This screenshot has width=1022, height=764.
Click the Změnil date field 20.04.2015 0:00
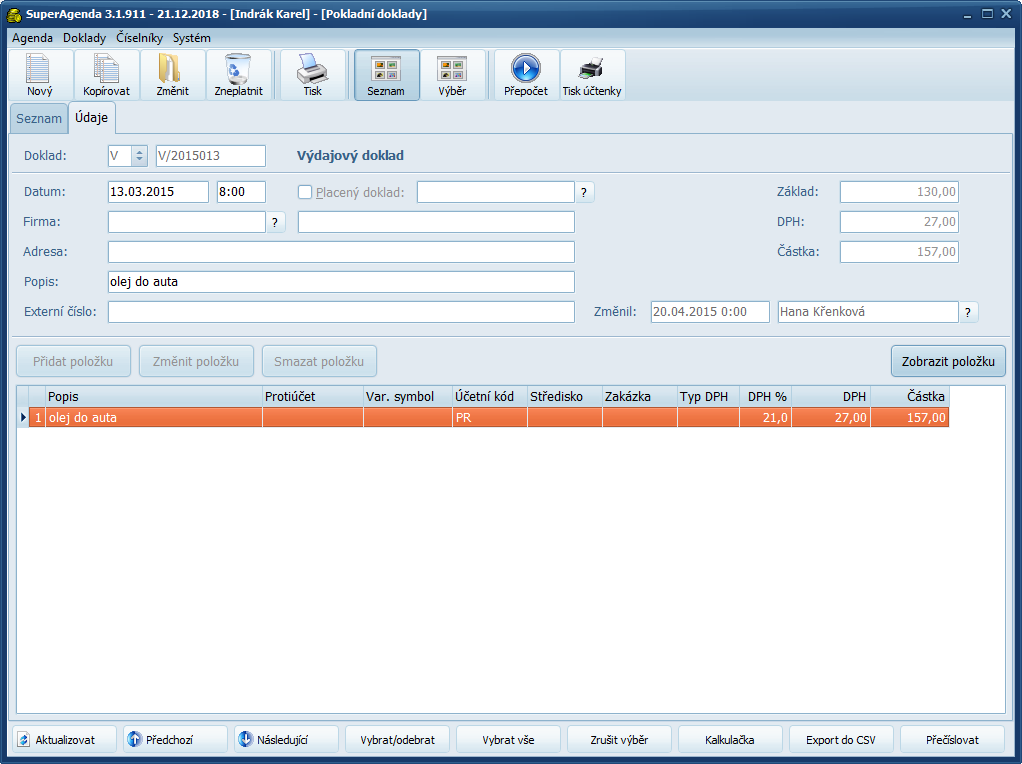click(x=710, y=312)
